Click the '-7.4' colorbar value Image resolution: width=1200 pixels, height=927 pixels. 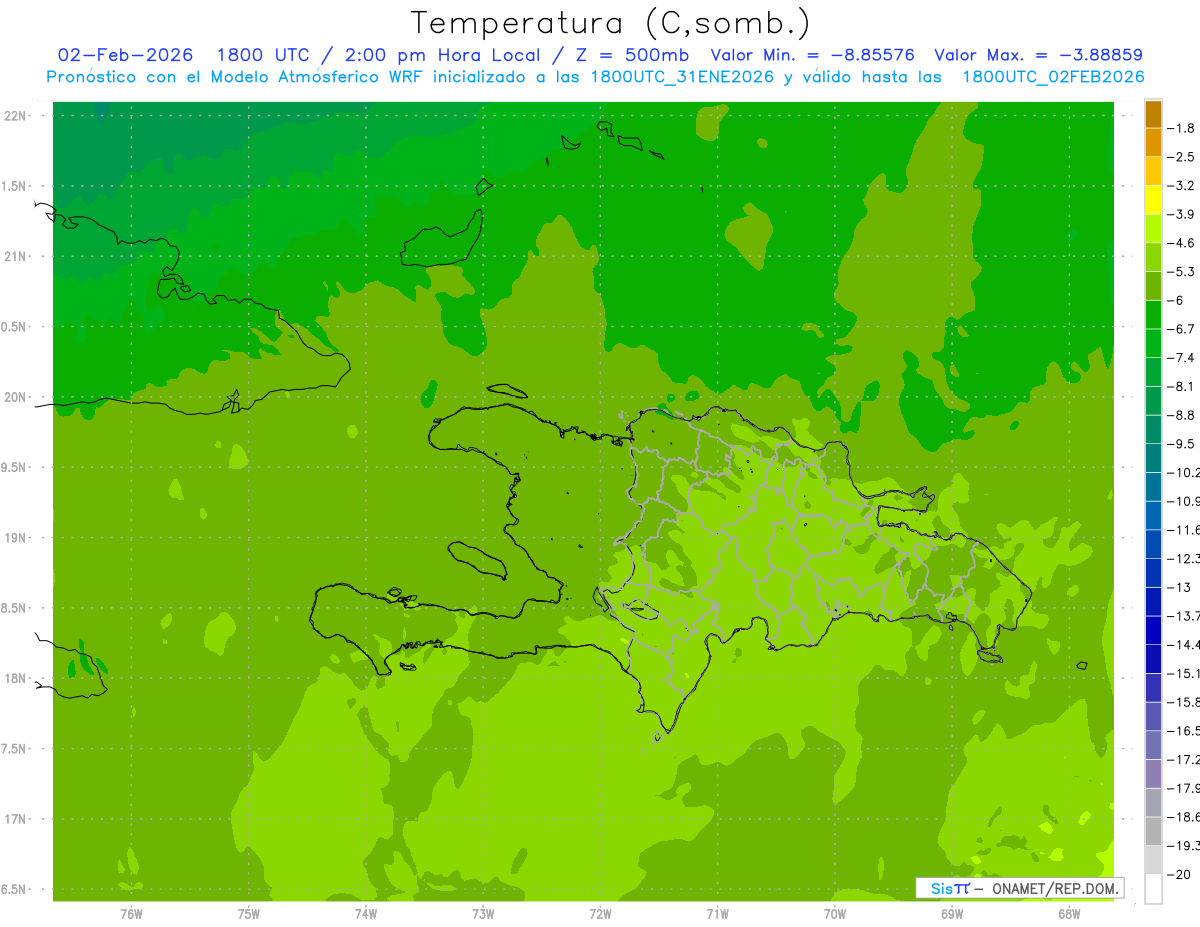point(1182,358)
